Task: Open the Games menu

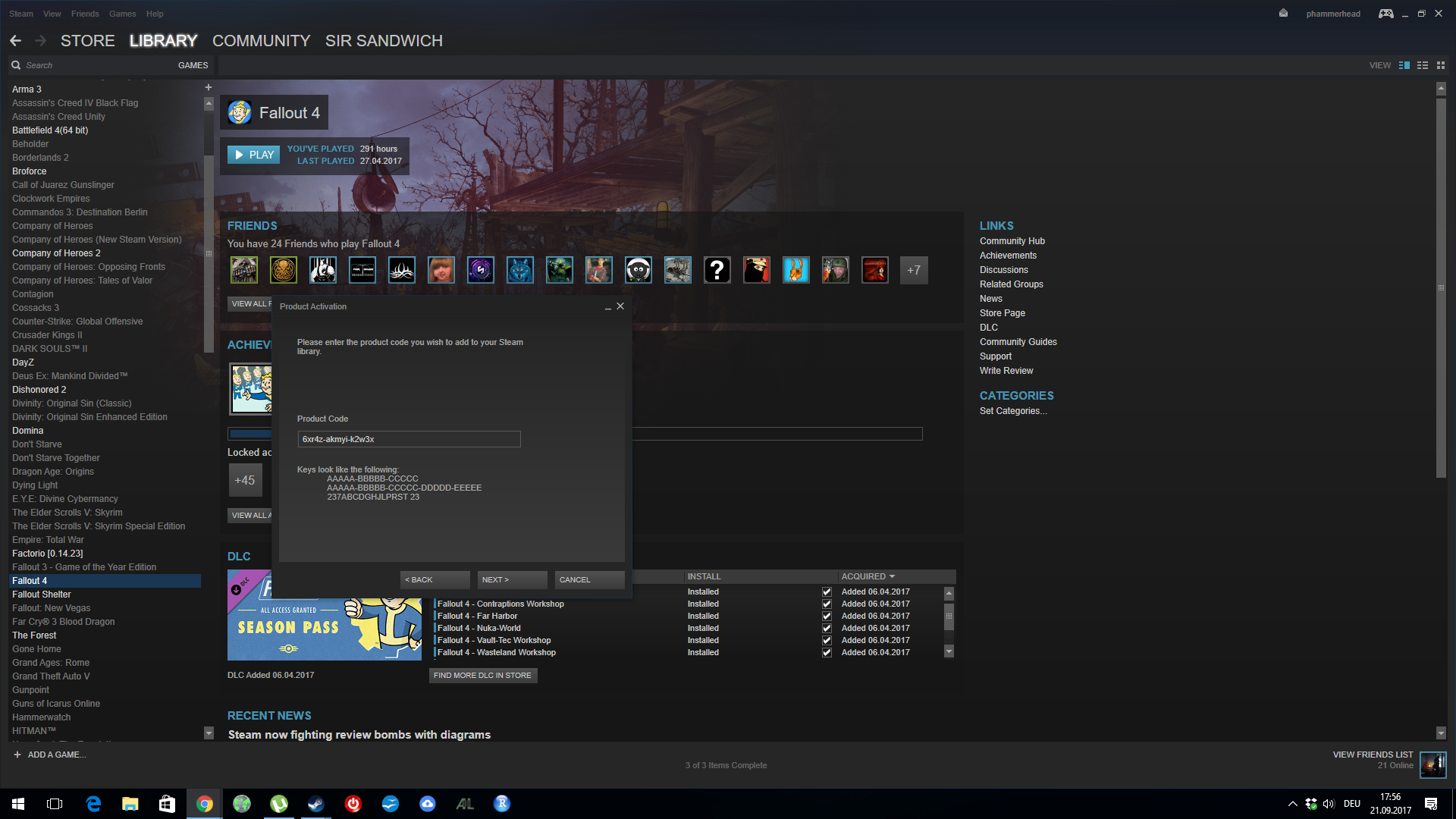Action: click(x=122, y=14)
